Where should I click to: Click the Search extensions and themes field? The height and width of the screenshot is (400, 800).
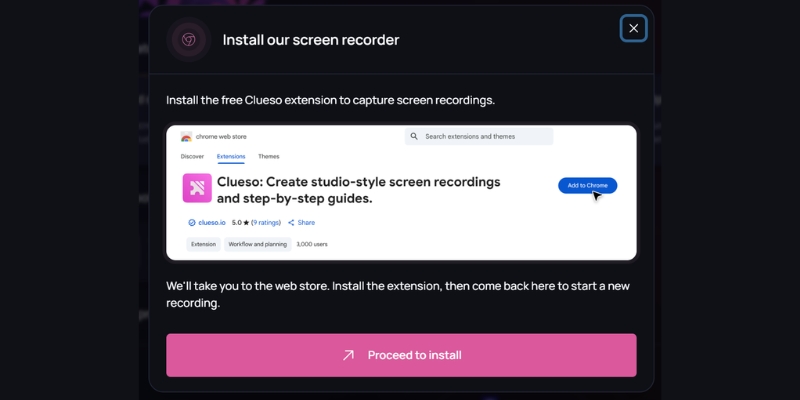[479, 136]
